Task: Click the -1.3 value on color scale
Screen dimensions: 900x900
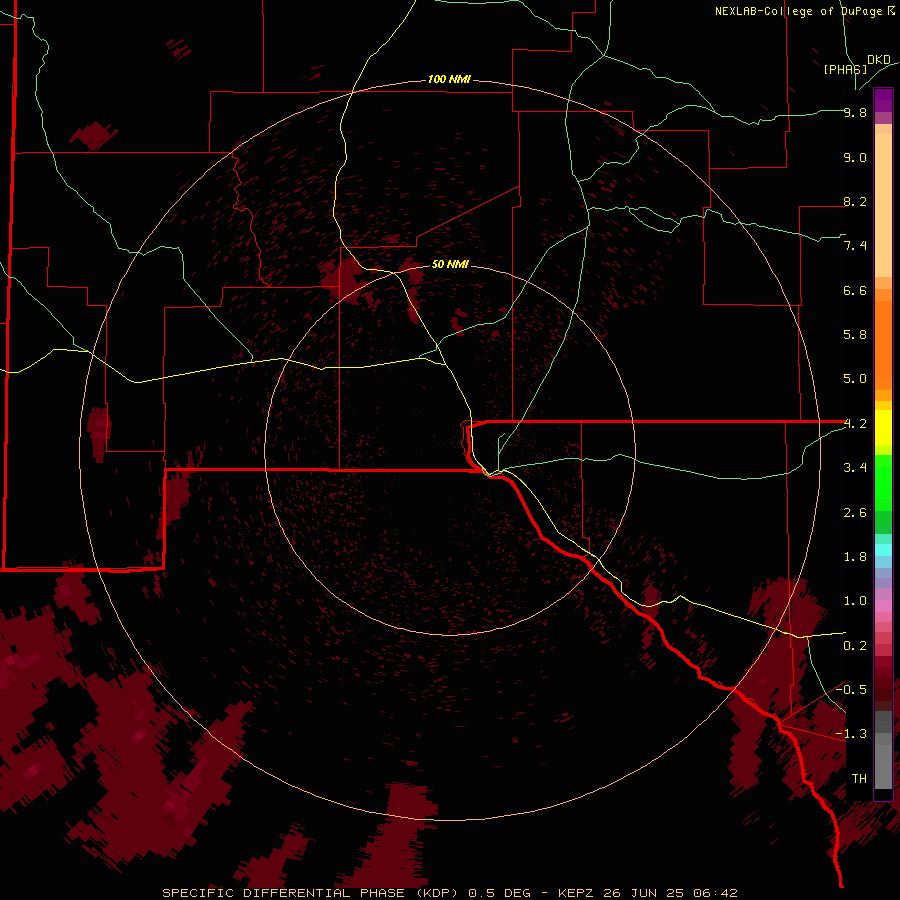Action: [x=852, y=734]
